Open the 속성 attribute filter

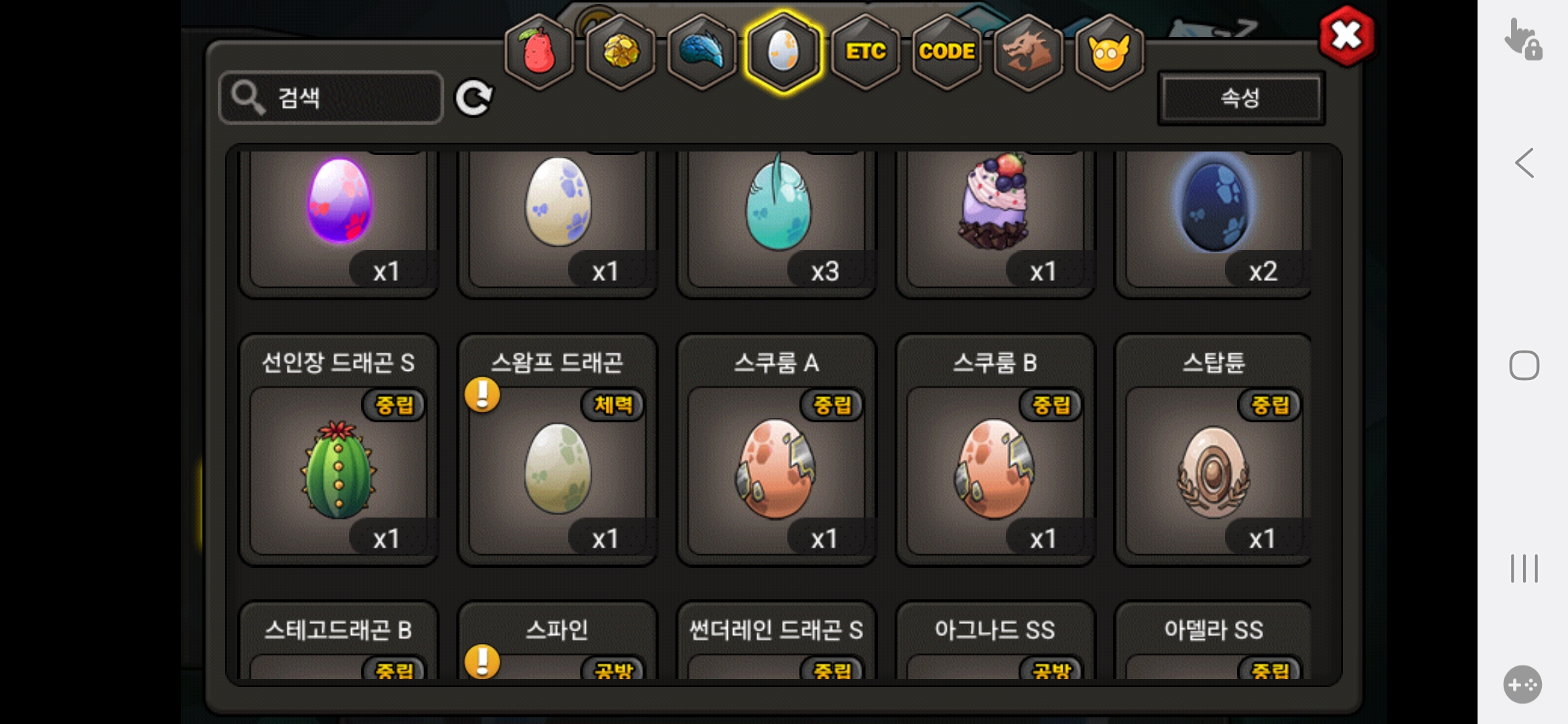coord(1241,98)
